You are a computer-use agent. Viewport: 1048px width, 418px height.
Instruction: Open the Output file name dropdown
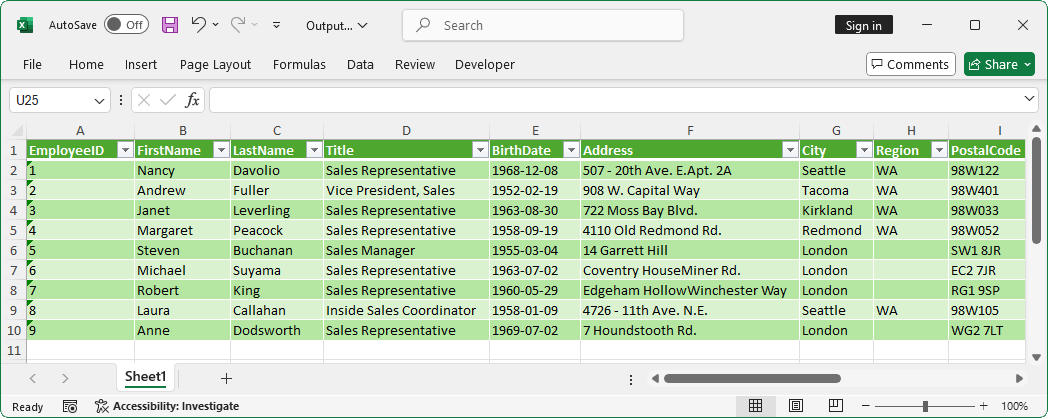(x=337, y=25)
